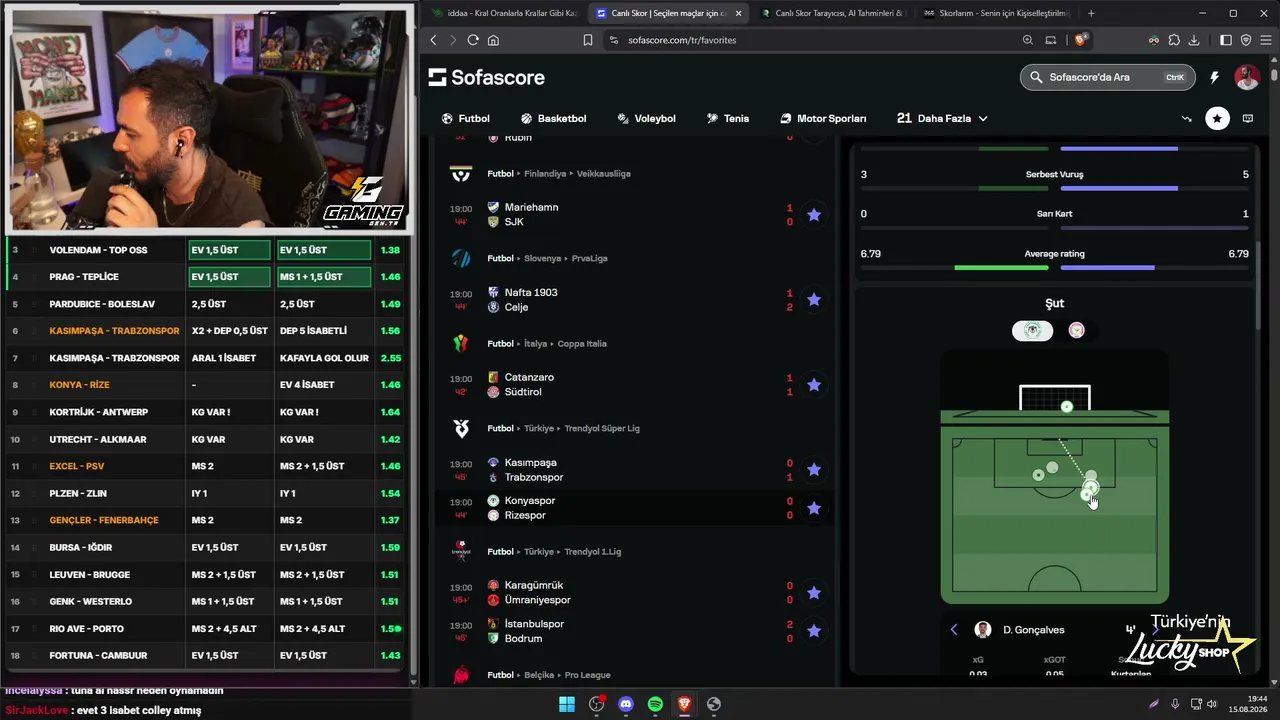Open the Trendyol Süper Lig league logo
1280x720 pixels.
461,428
